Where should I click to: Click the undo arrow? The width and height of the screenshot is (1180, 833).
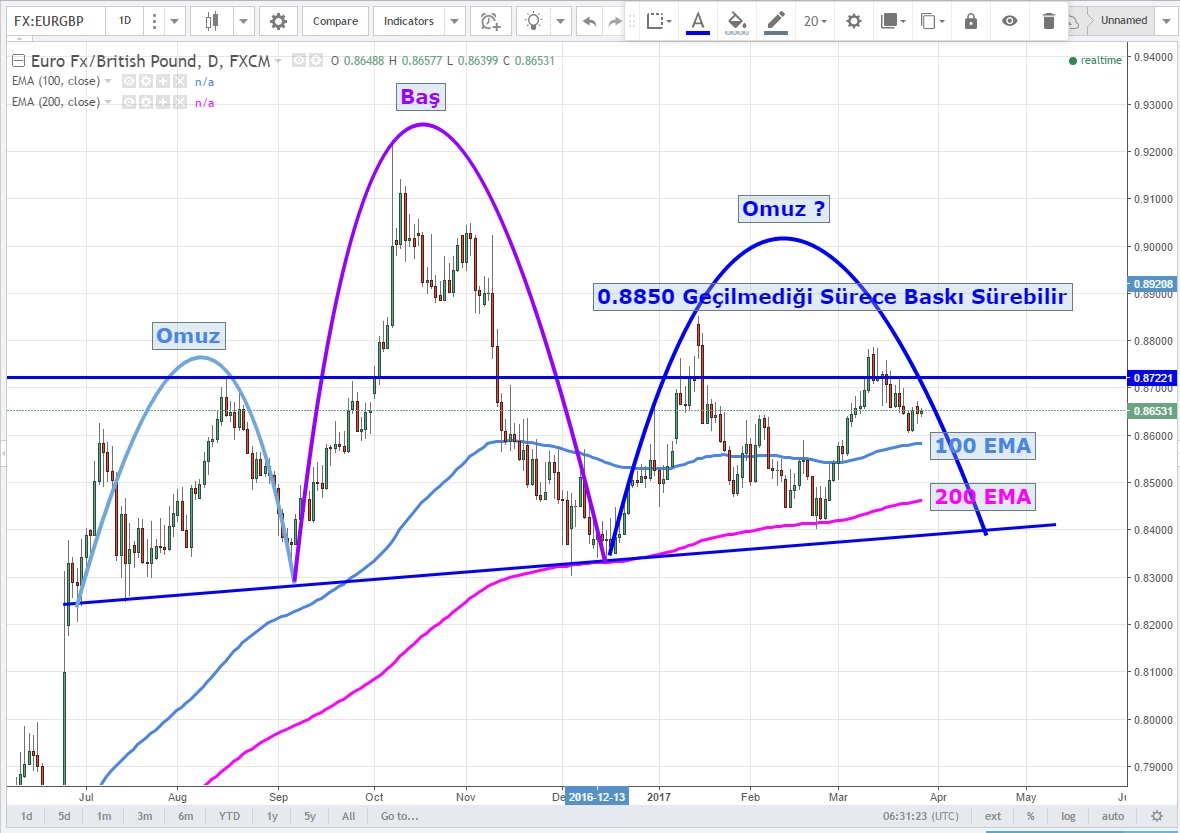(x=590, y=21)
